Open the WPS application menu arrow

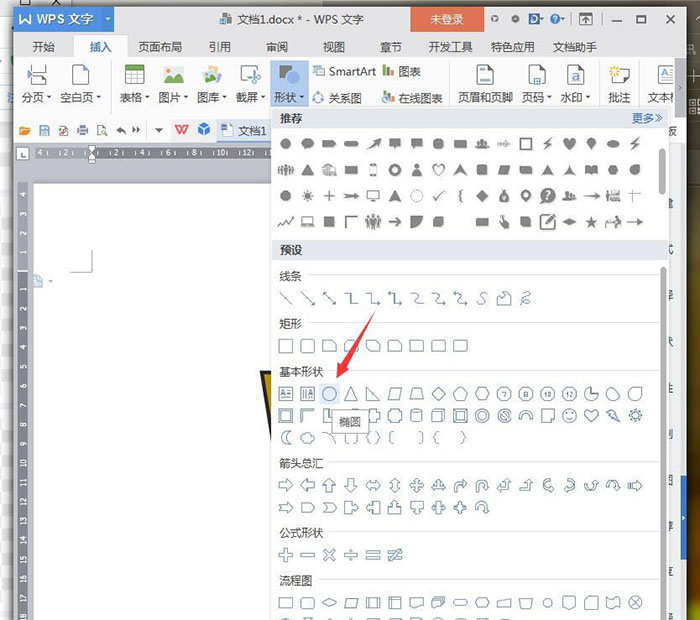[108, 19]
